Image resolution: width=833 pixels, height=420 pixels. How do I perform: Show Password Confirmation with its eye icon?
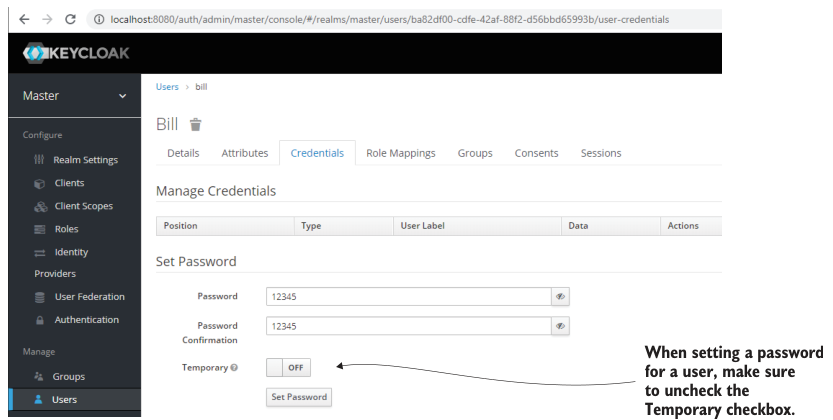click(x=560, y=326)
